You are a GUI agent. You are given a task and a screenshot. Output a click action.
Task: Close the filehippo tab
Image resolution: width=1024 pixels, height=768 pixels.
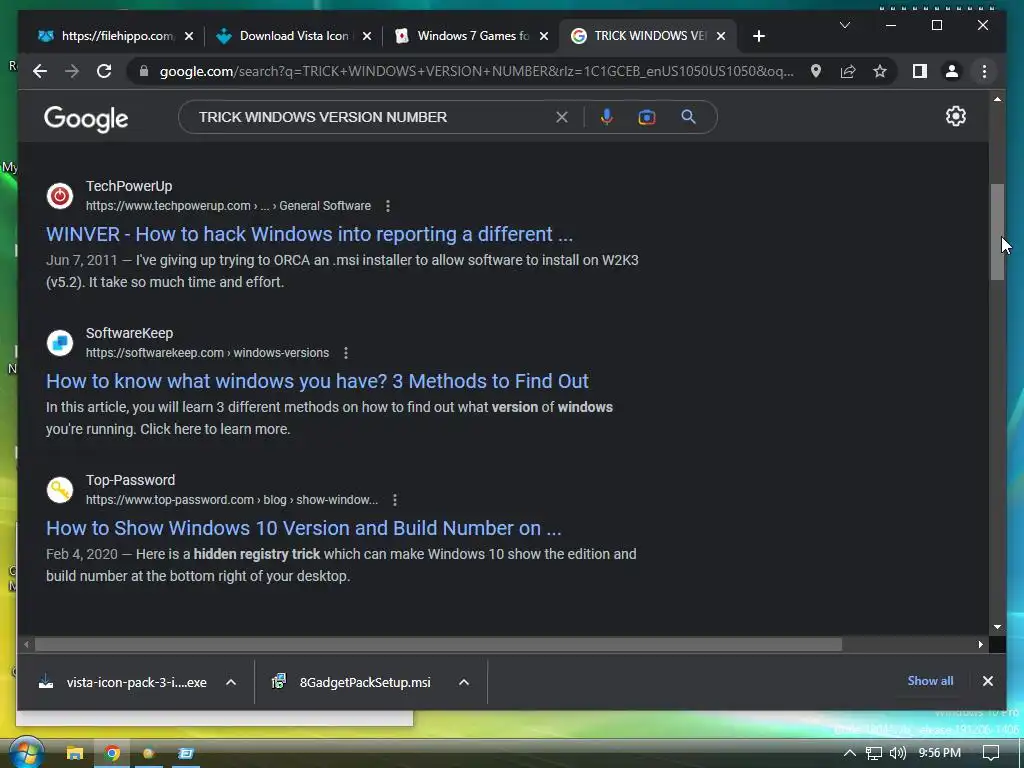click(x=189, y=37)
